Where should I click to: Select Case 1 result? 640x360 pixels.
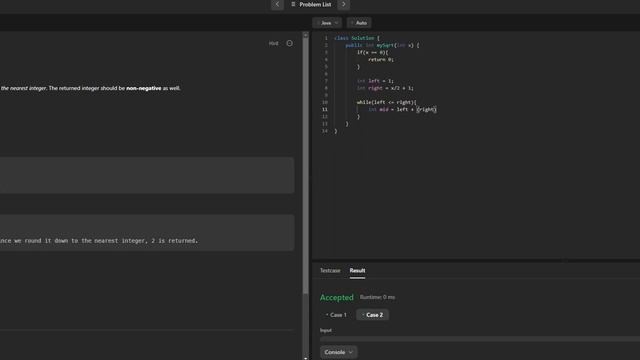tap(336, 315)
